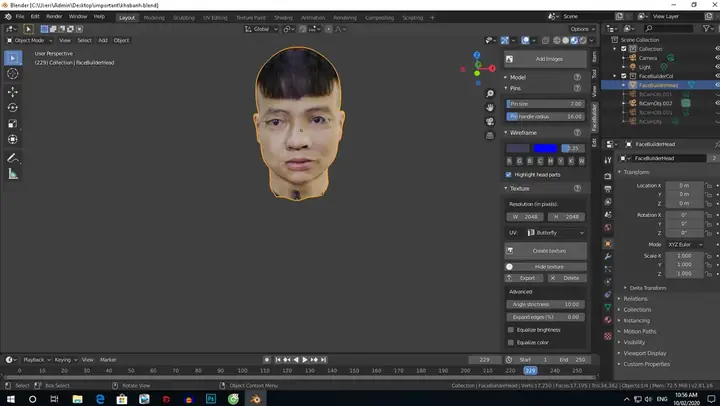Activate the Transform tool

(x=13, y=139)
